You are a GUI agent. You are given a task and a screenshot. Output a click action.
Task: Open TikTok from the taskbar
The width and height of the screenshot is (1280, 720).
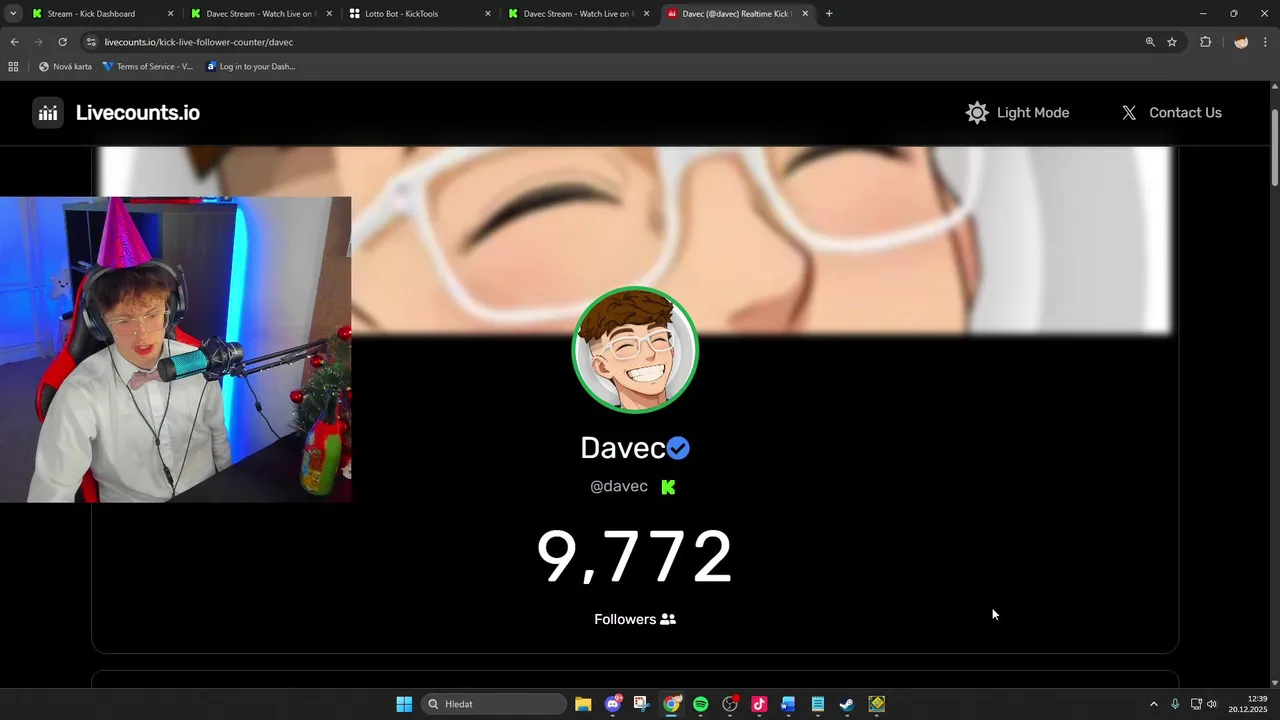pyautogui.click(x=759, y=704)
